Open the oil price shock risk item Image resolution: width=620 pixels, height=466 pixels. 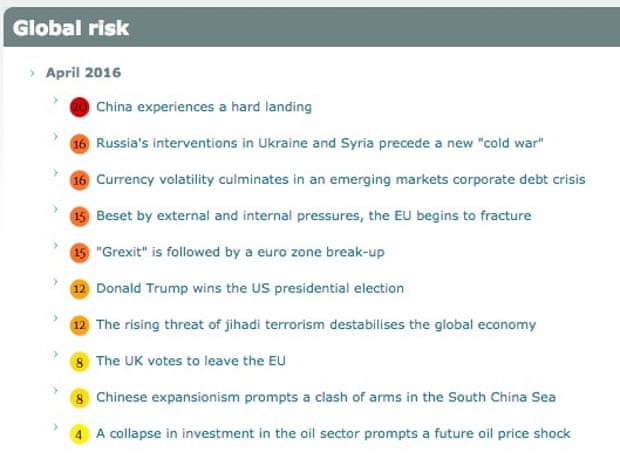[333, 433]
